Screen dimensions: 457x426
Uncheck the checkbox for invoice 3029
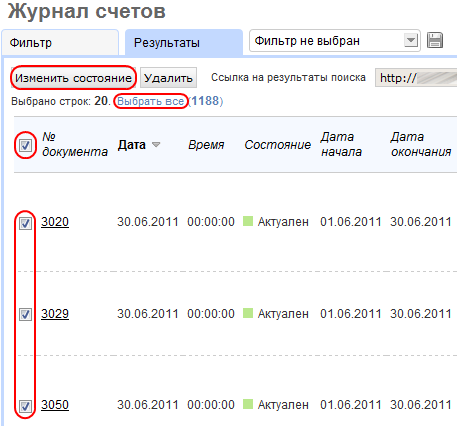(x=25, y=314)
